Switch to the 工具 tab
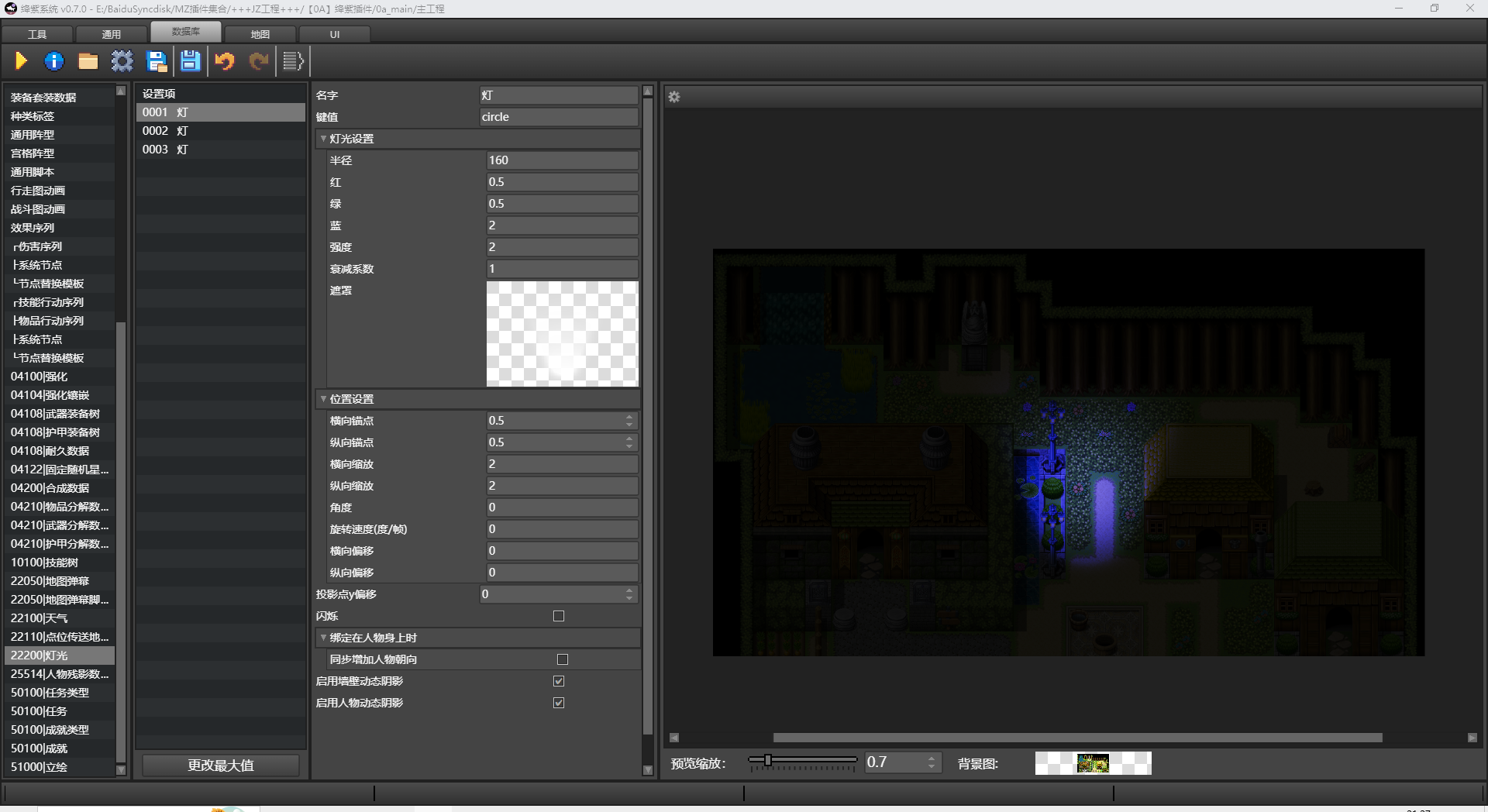Viewport: 1488px width, 812px height. click(37, 34)
